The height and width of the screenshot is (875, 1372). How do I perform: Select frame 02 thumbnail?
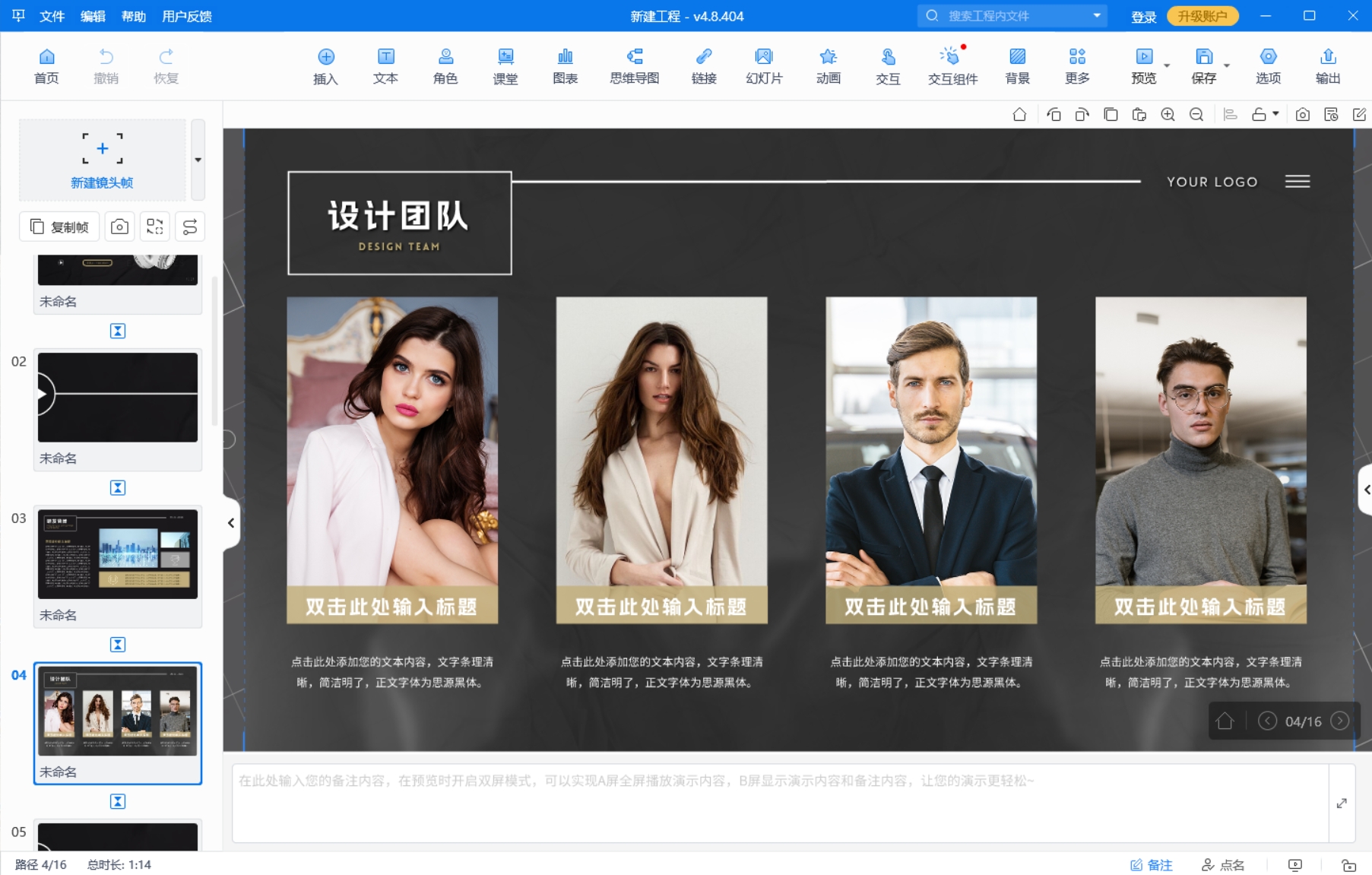[x=118, y=397]
